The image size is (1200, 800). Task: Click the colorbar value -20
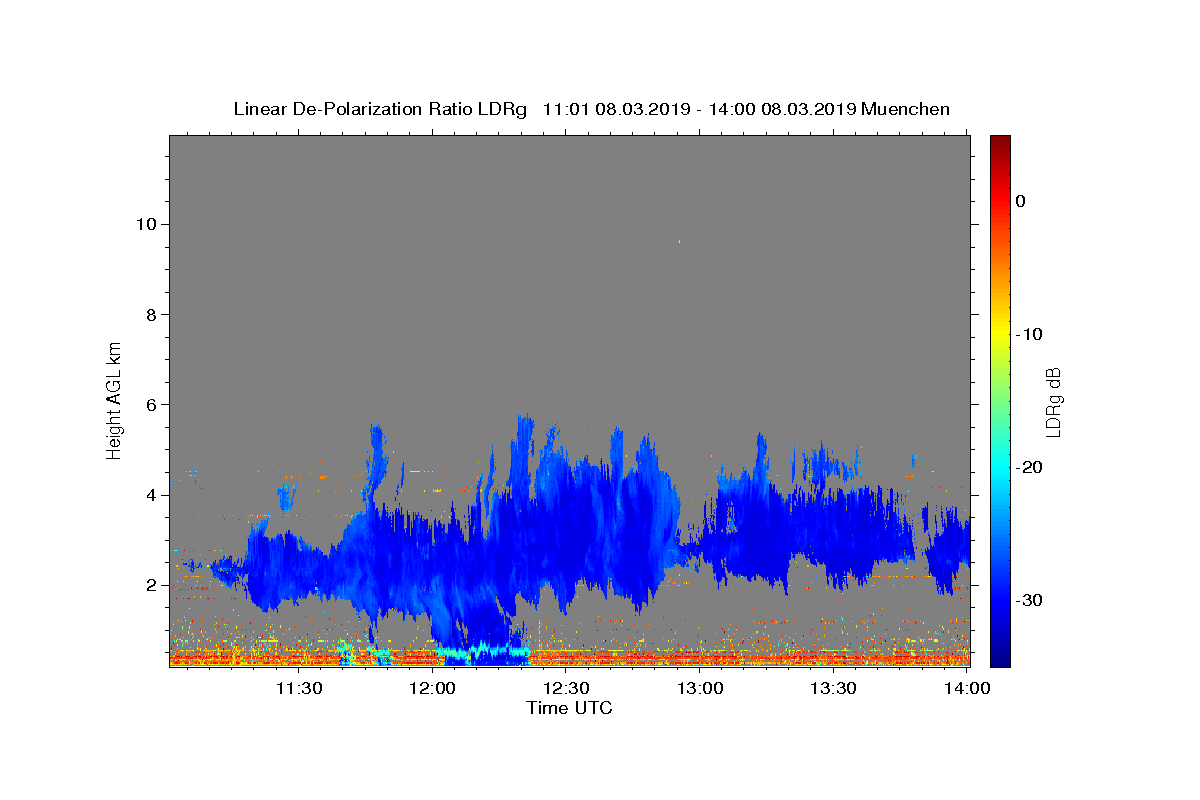(x=1030, y=467)
